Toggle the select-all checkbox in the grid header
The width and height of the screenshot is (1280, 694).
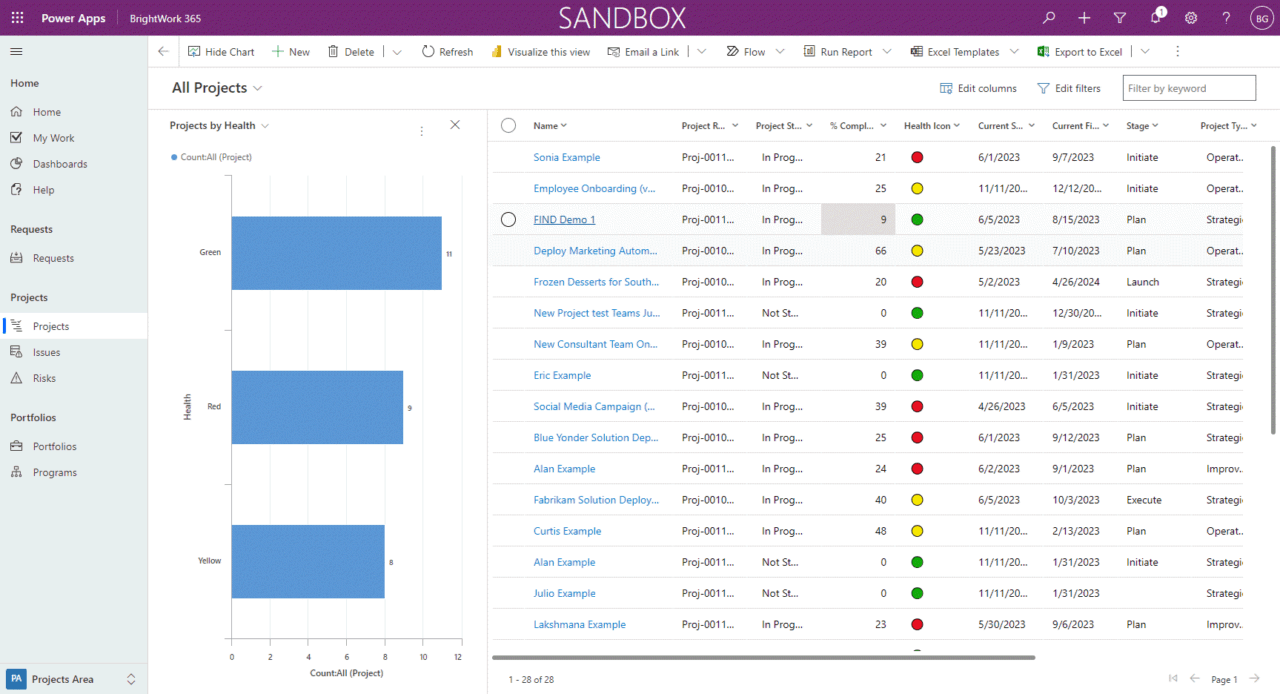pos(508,125)
